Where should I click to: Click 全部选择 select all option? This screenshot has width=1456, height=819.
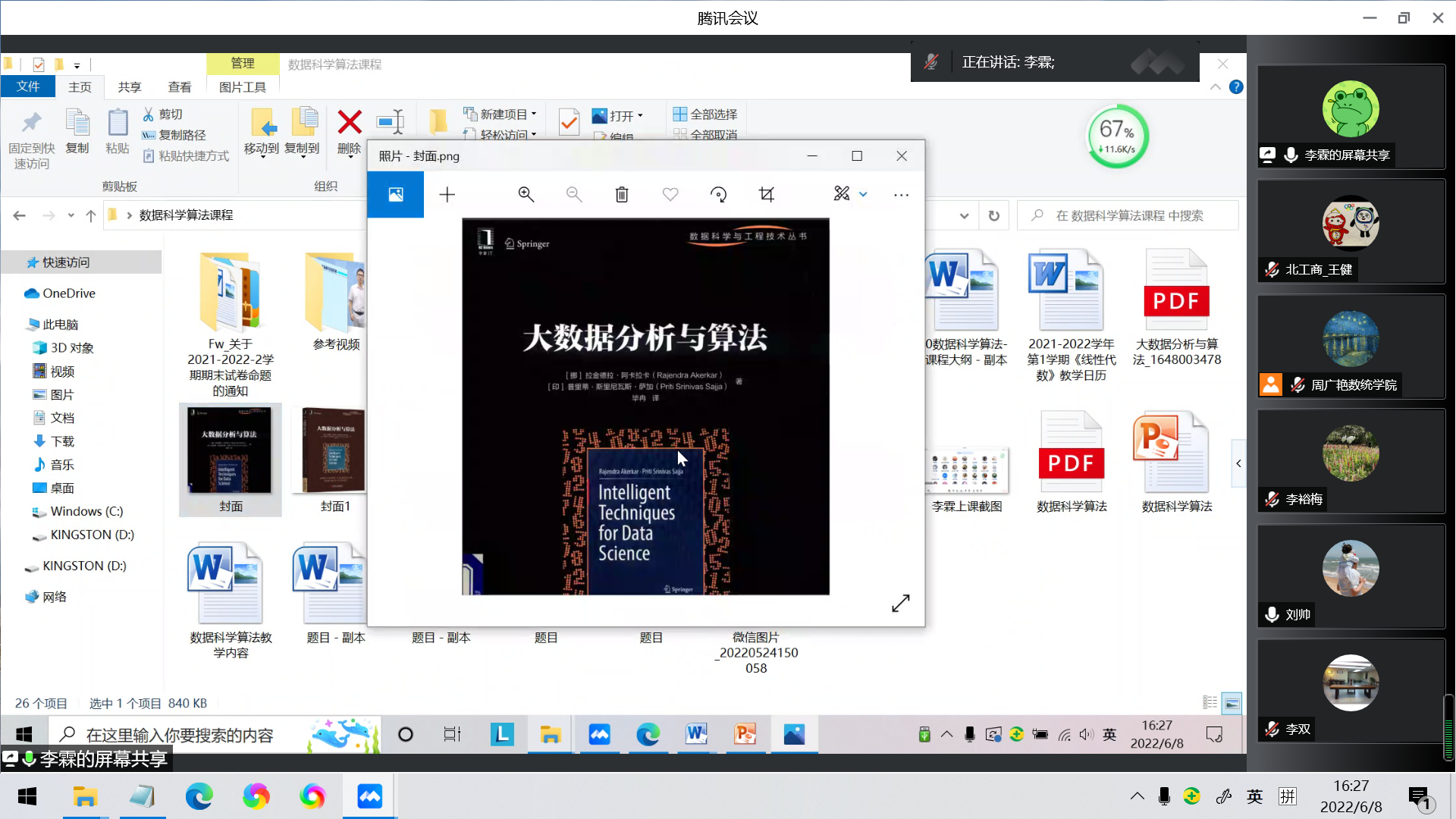coord(705,115)
